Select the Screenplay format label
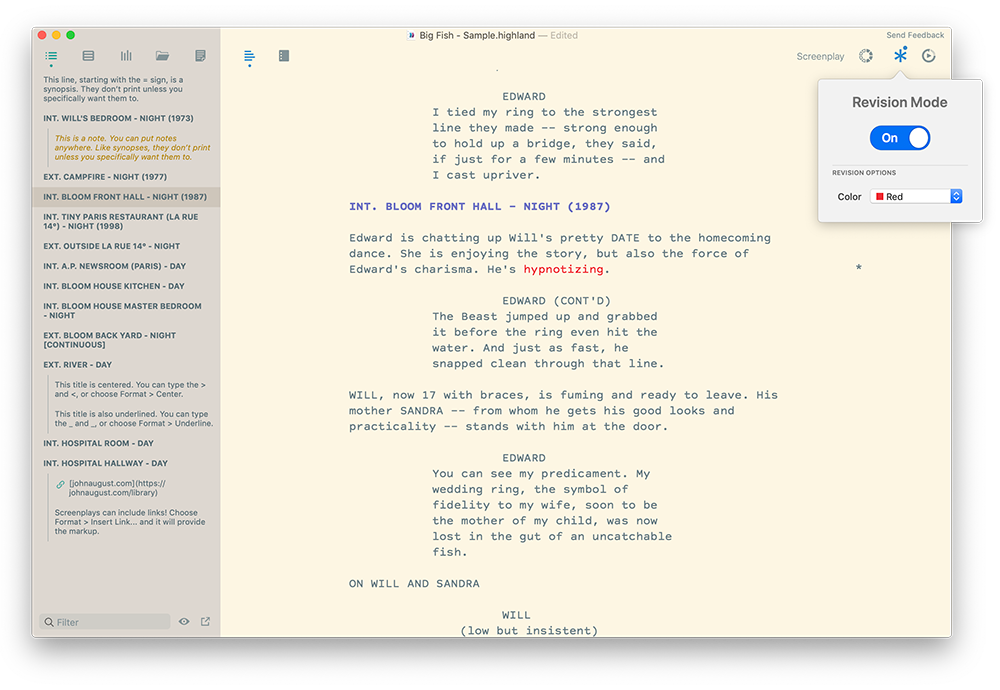1000x690 pixels. (x=820, y=56)
